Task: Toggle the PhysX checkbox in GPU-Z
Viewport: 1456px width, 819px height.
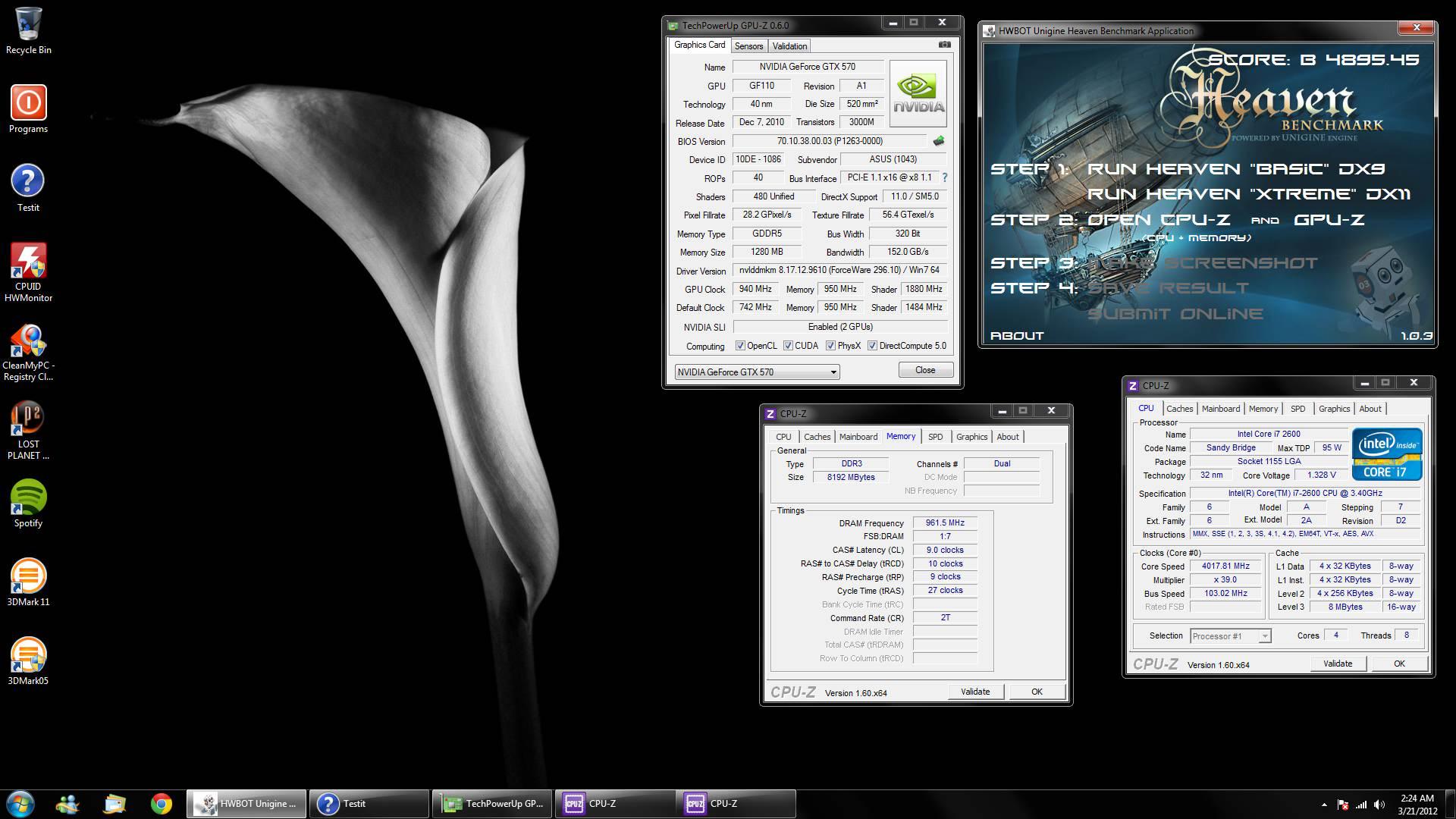Action: 830,346
